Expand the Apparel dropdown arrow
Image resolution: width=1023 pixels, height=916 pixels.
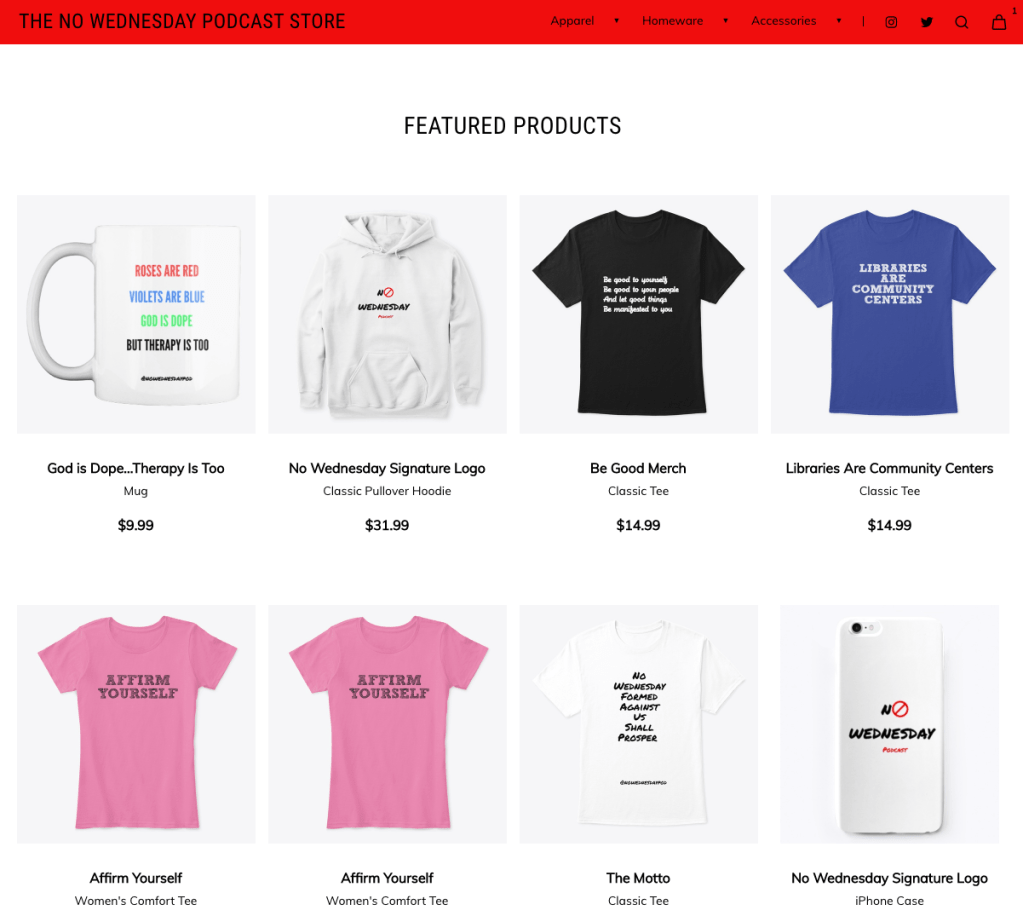click(617, 21)
